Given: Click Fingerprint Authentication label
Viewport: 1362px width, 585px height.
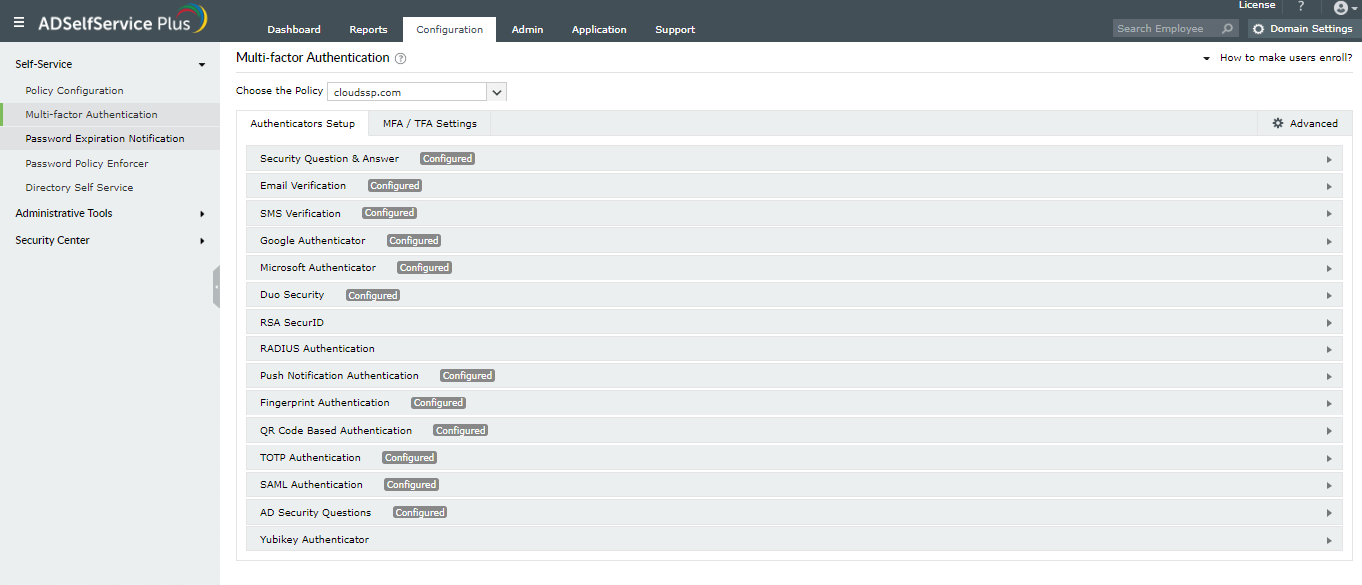Looking at the screenshot, I should [x=325, y=403].
